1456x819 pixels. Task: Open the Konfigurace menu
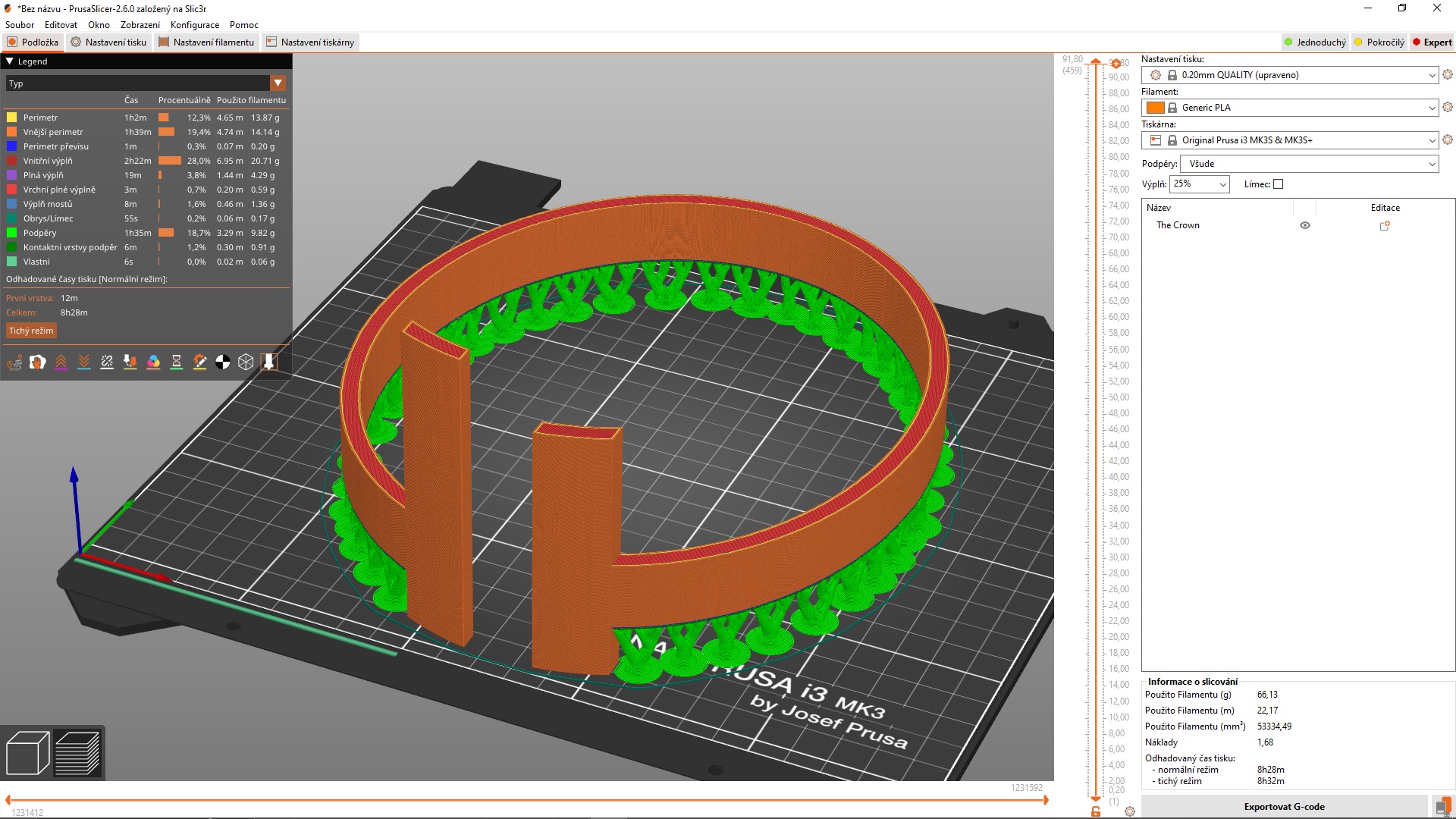pyautogui.click(x=194, y=24)
